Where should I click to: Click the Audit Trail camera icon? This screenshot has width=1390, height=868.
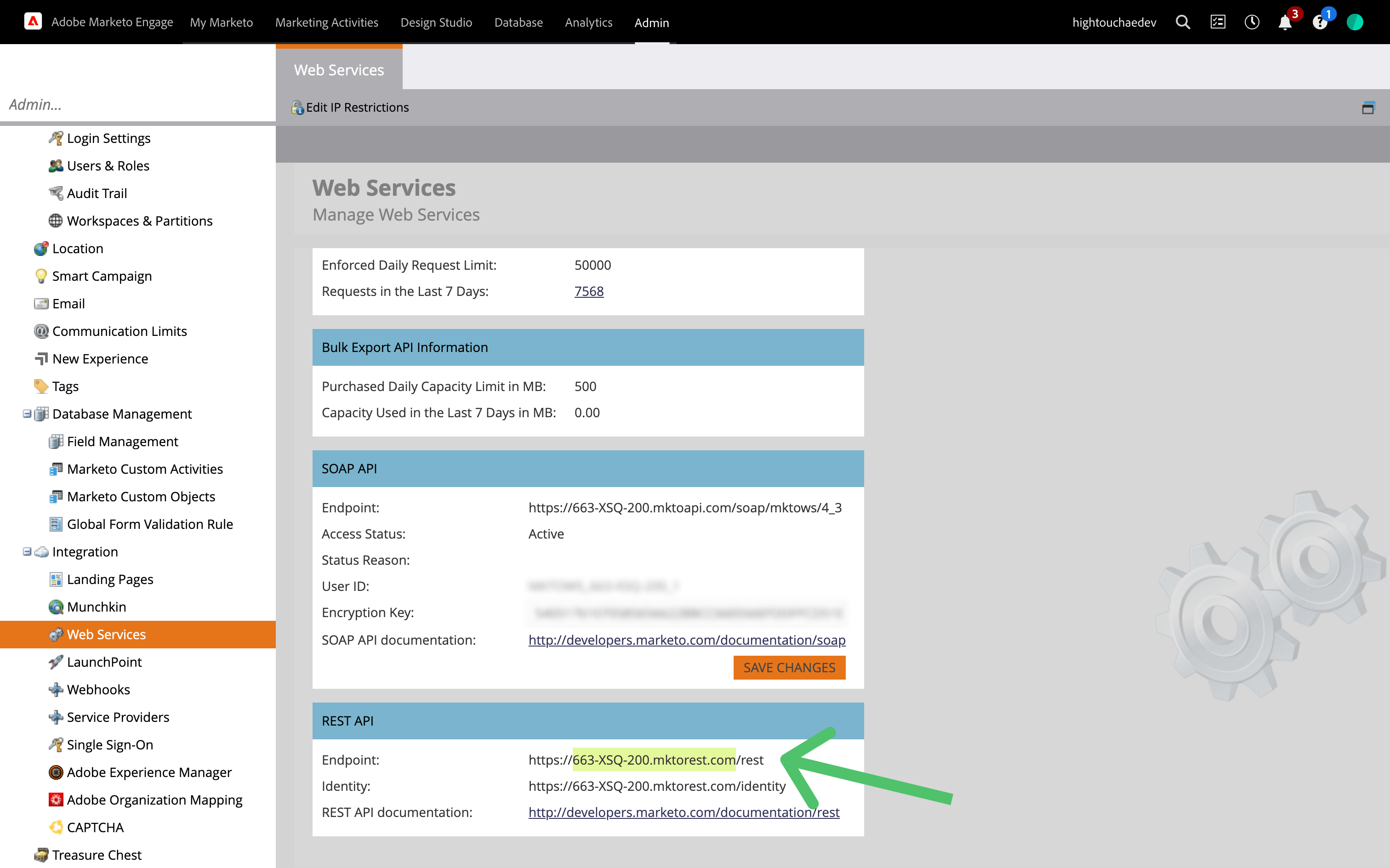tap(56, 193)
